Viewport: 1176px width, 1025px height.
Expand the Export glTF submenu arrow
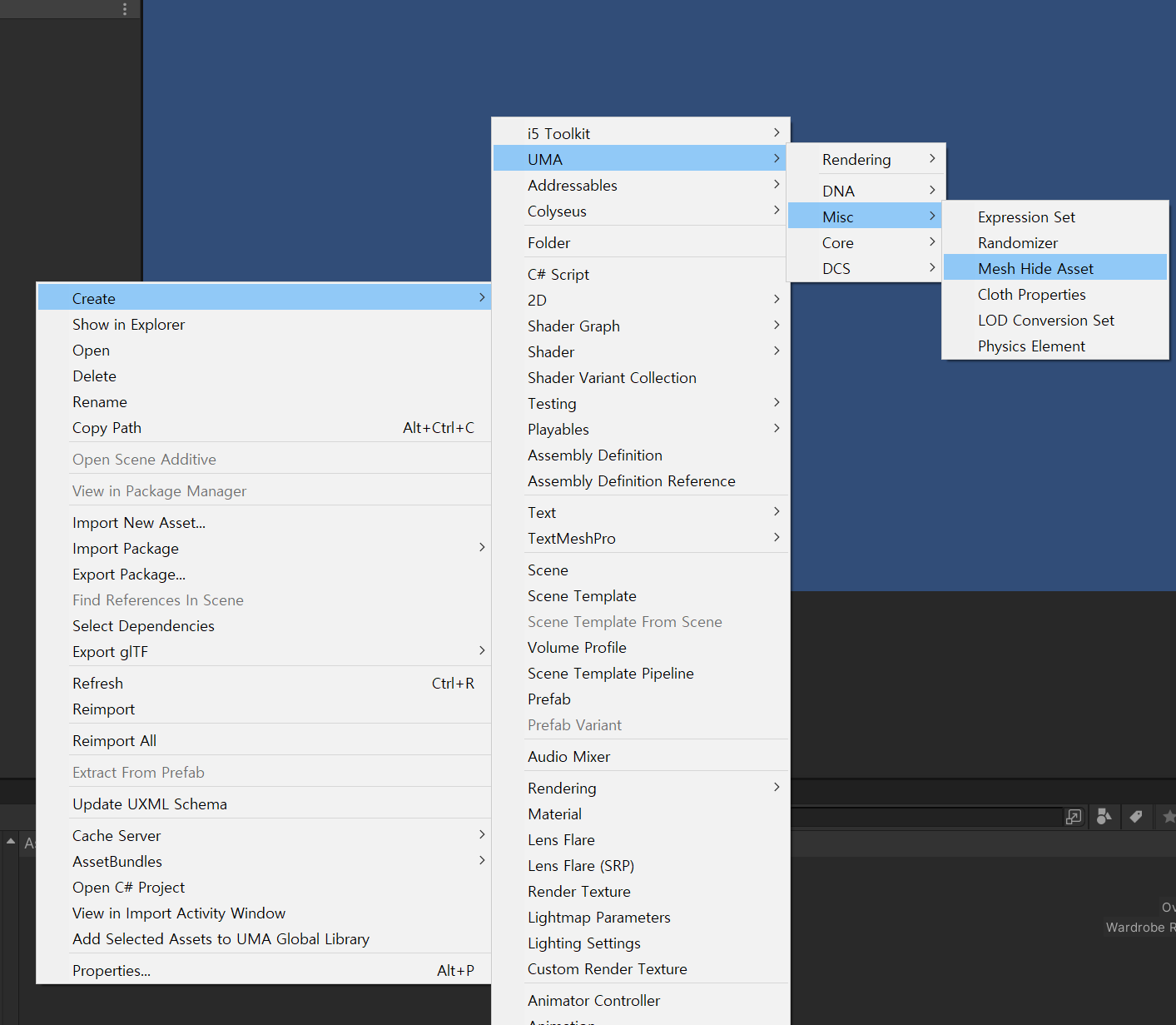482,651
